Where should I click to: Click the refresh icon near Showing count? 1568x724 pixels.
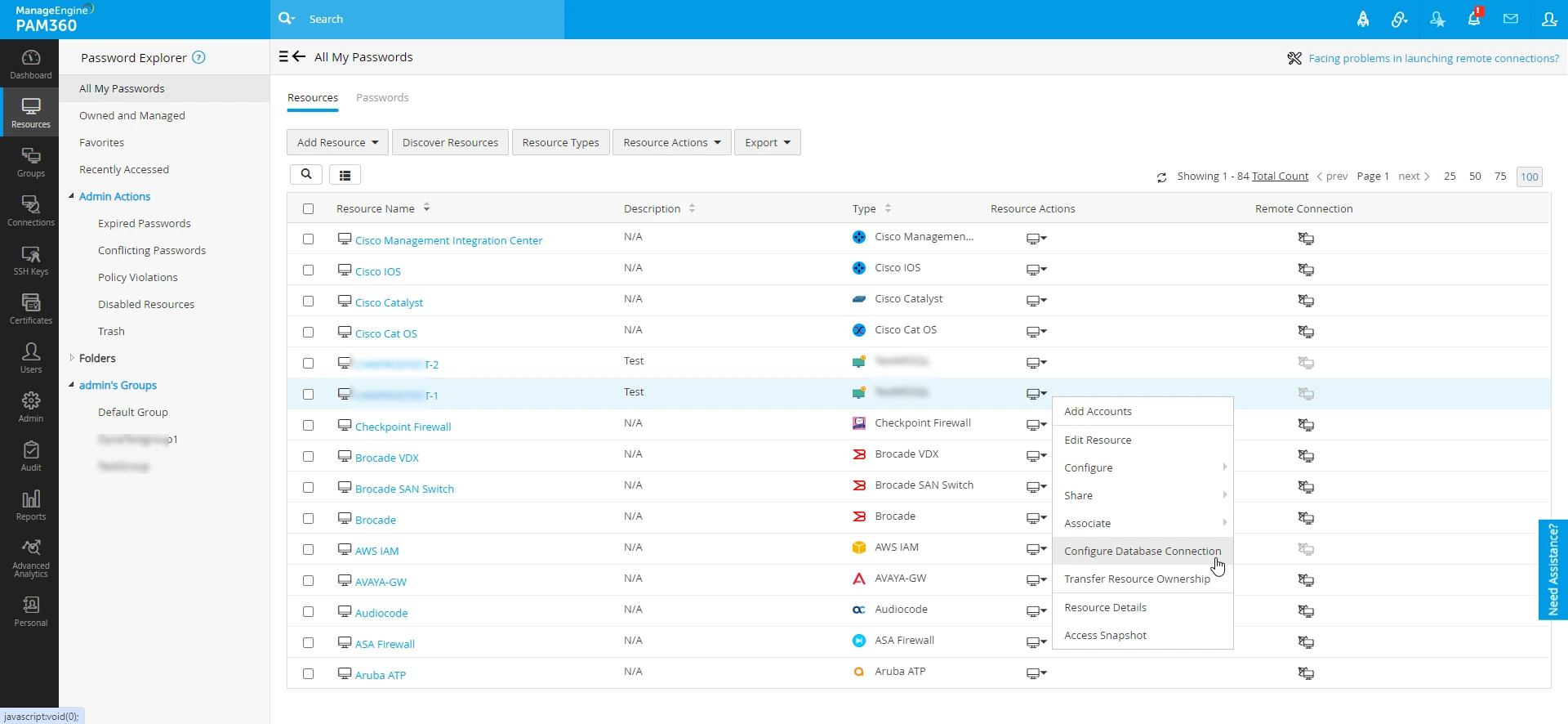pos(1161,177)
